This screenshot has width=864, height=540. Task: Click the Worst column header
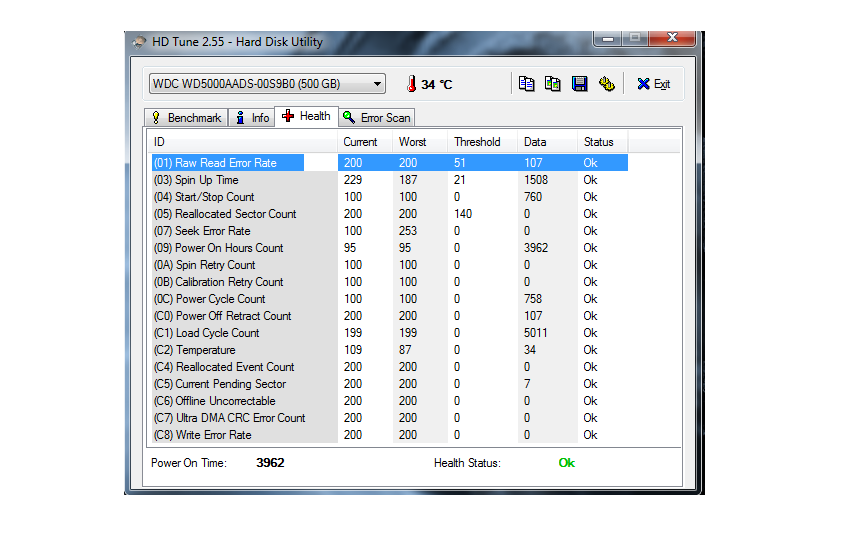420,142
